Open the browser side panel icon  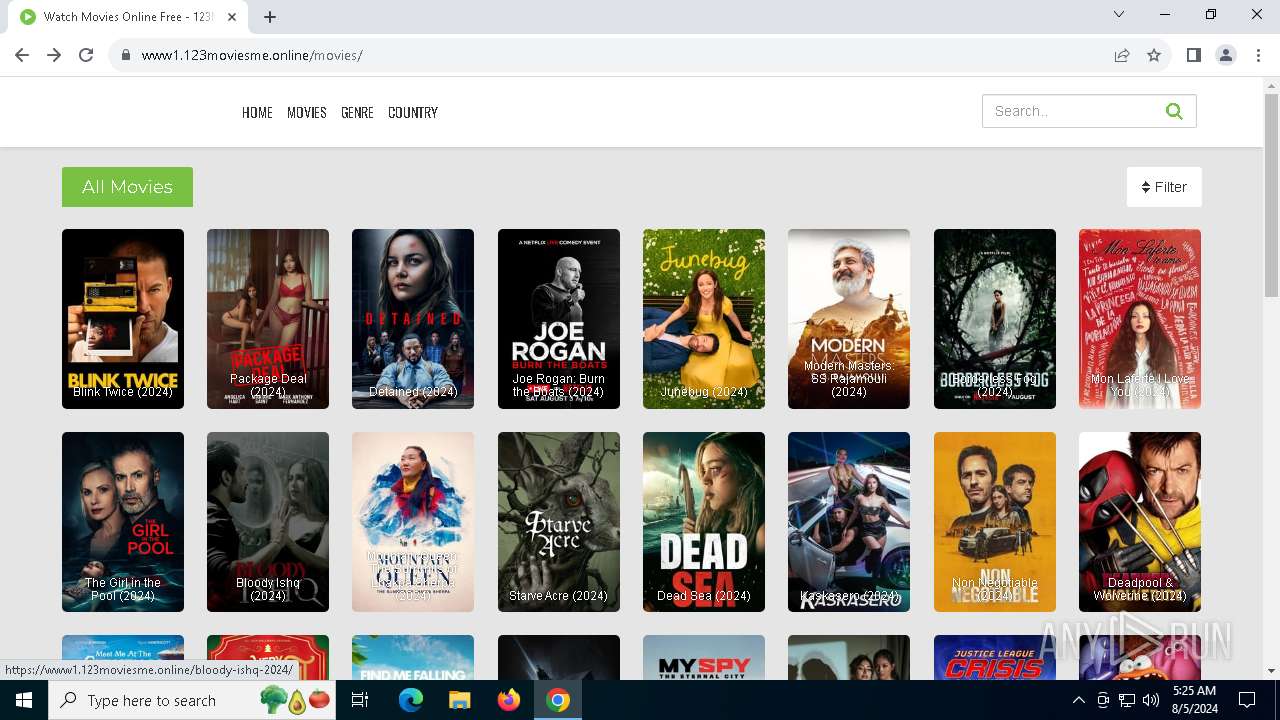coord(1193,55)
